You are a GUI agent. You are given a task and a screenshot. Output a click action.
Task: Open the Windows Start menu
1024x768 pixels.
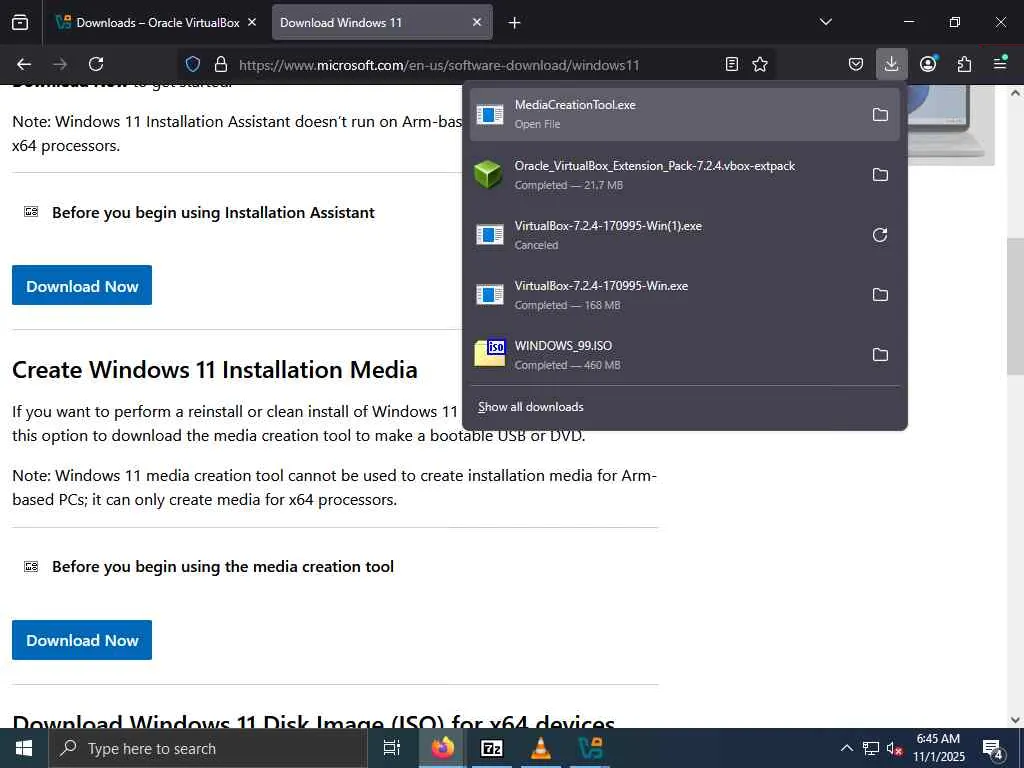click(x=24, y=748)
